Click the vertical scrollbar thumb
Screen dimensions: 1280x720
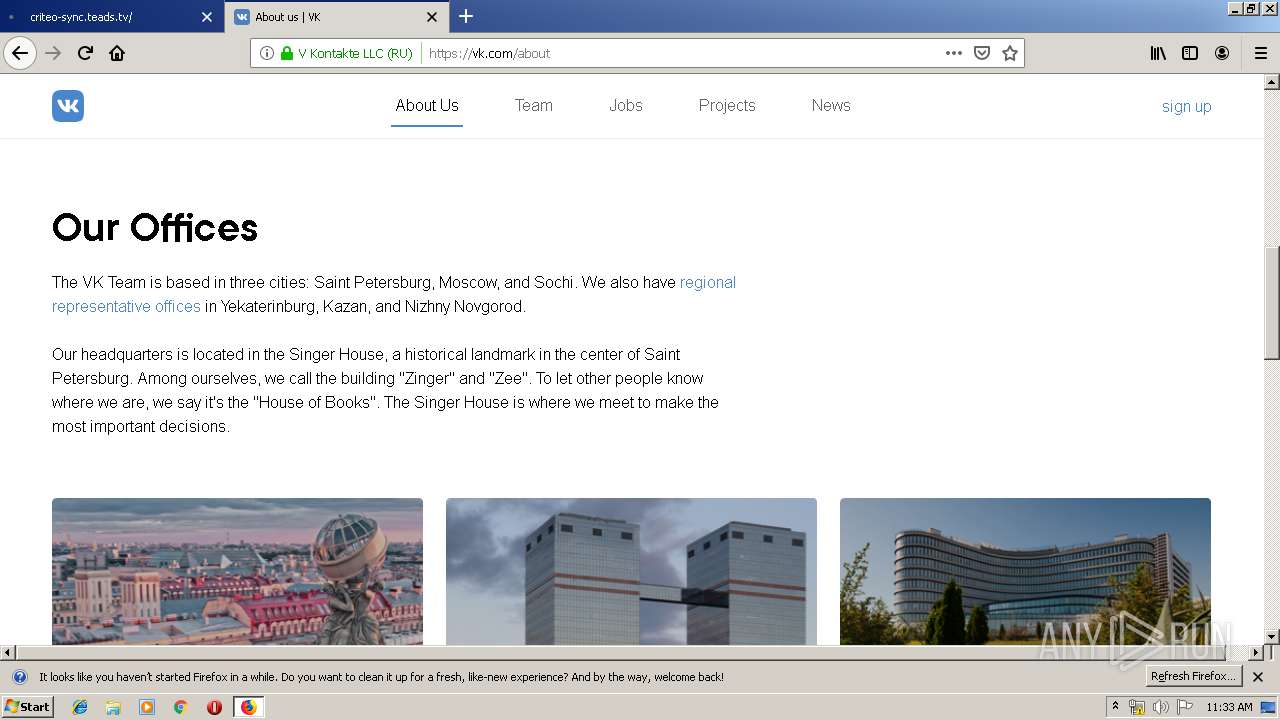coord(1272,304)
